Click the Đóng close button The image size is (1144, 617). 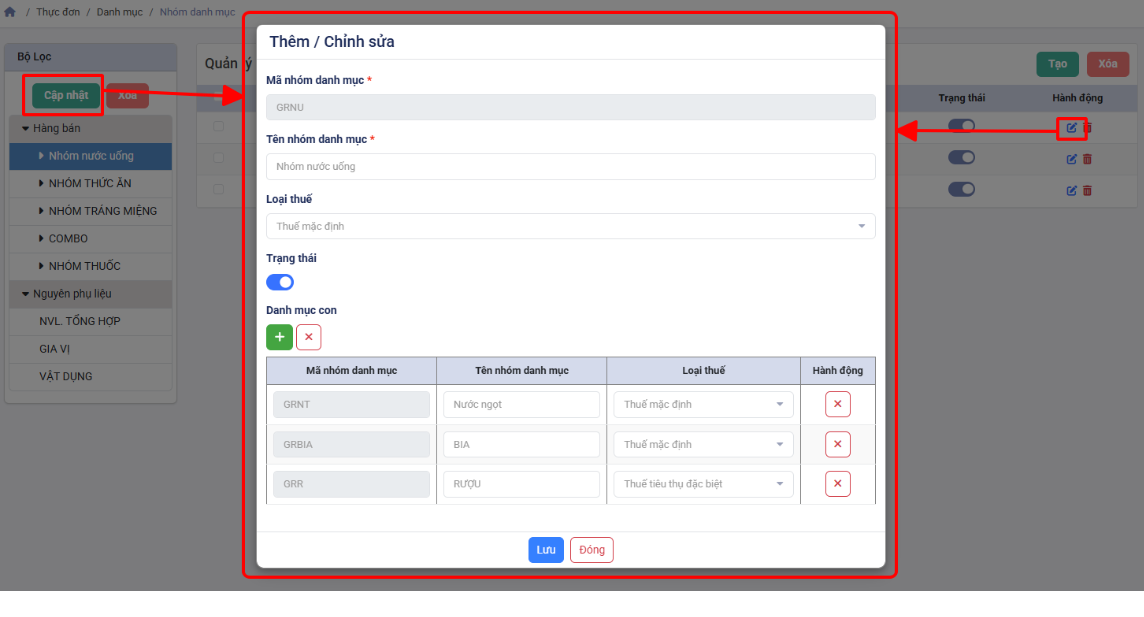pos(591,550)
